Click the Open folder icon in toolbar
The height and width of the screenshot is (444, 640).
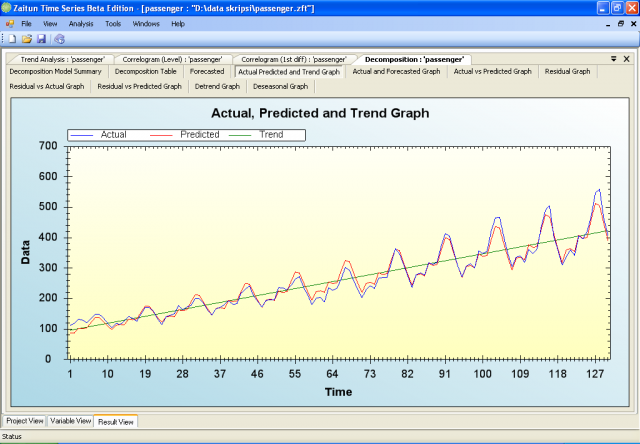point(26,39)
